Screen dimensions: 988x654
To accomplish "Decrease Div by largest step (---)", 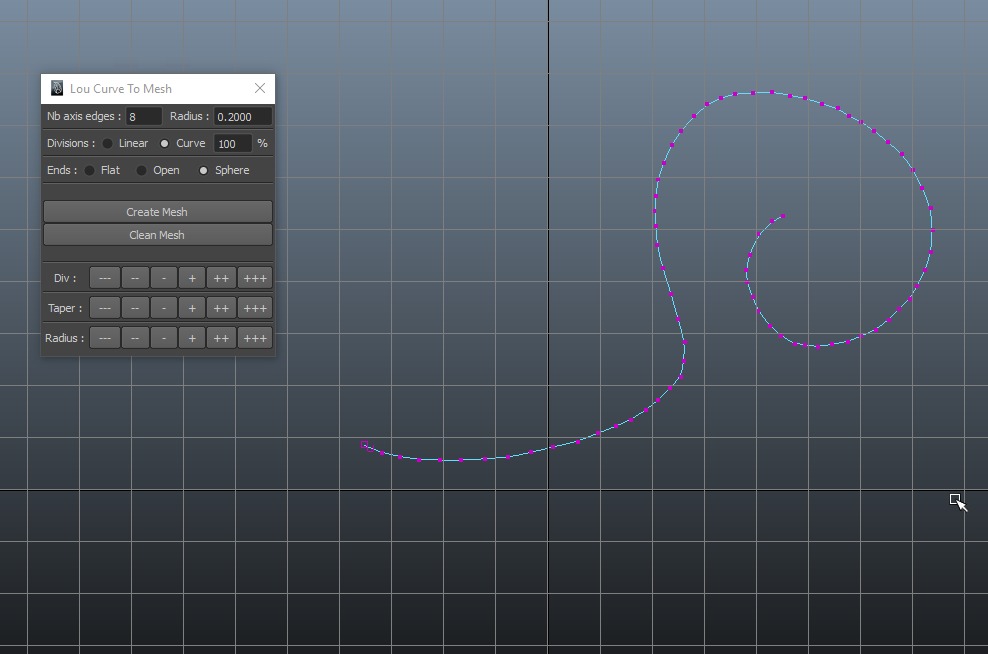I will point(105,278).
